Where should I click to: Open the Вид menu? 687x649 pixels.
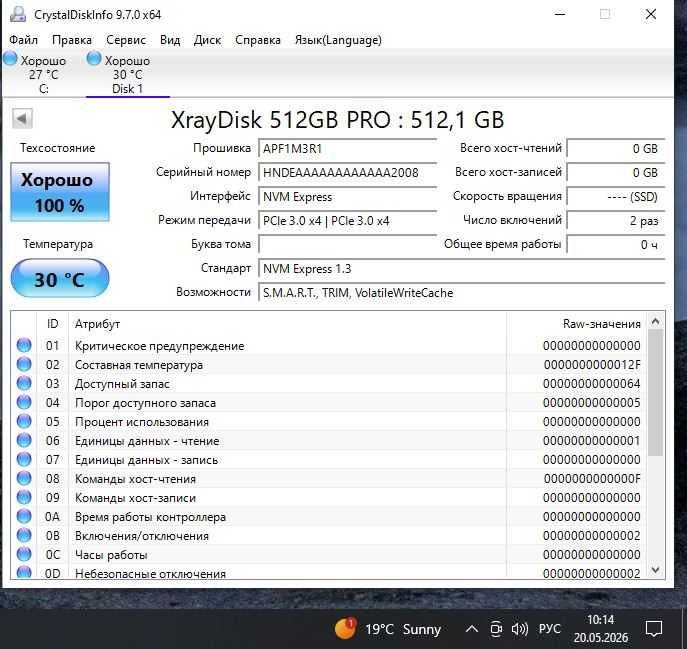pos(170,40)
